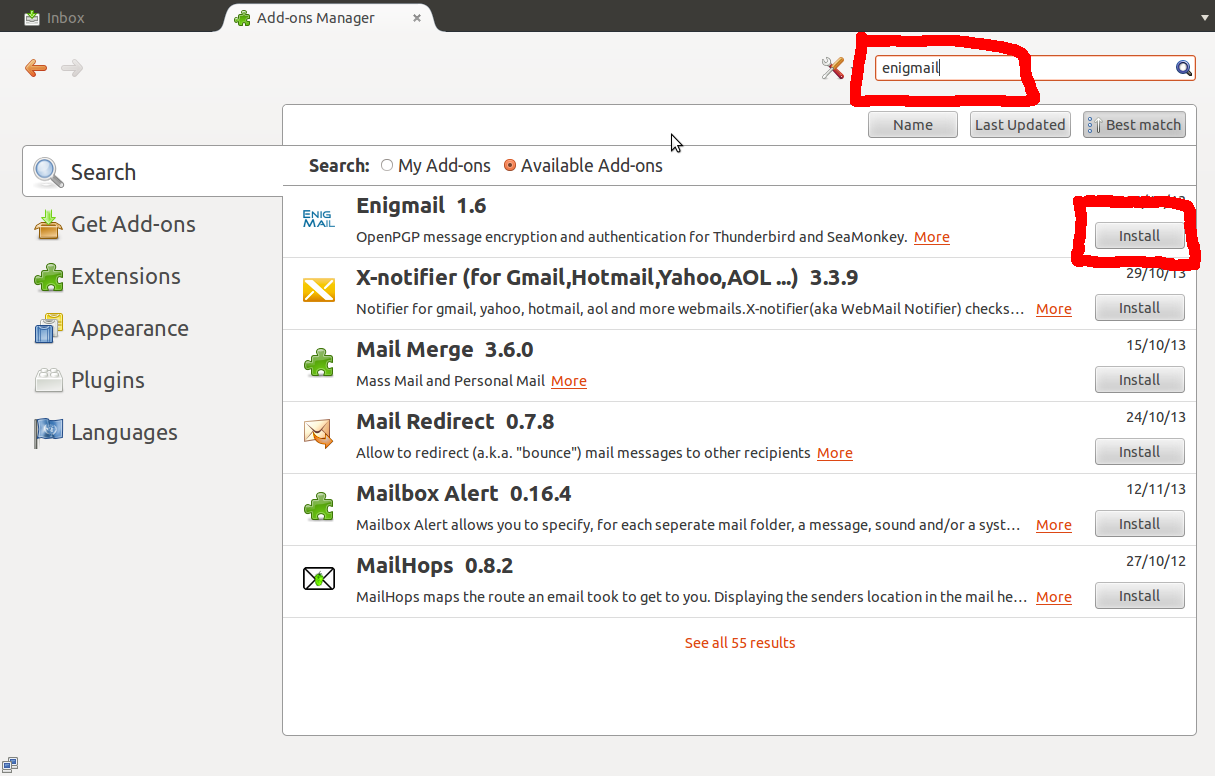Open the wrench tools menu for add-ons
This screenshot has height=776, width=1215.
coord(832,68)
